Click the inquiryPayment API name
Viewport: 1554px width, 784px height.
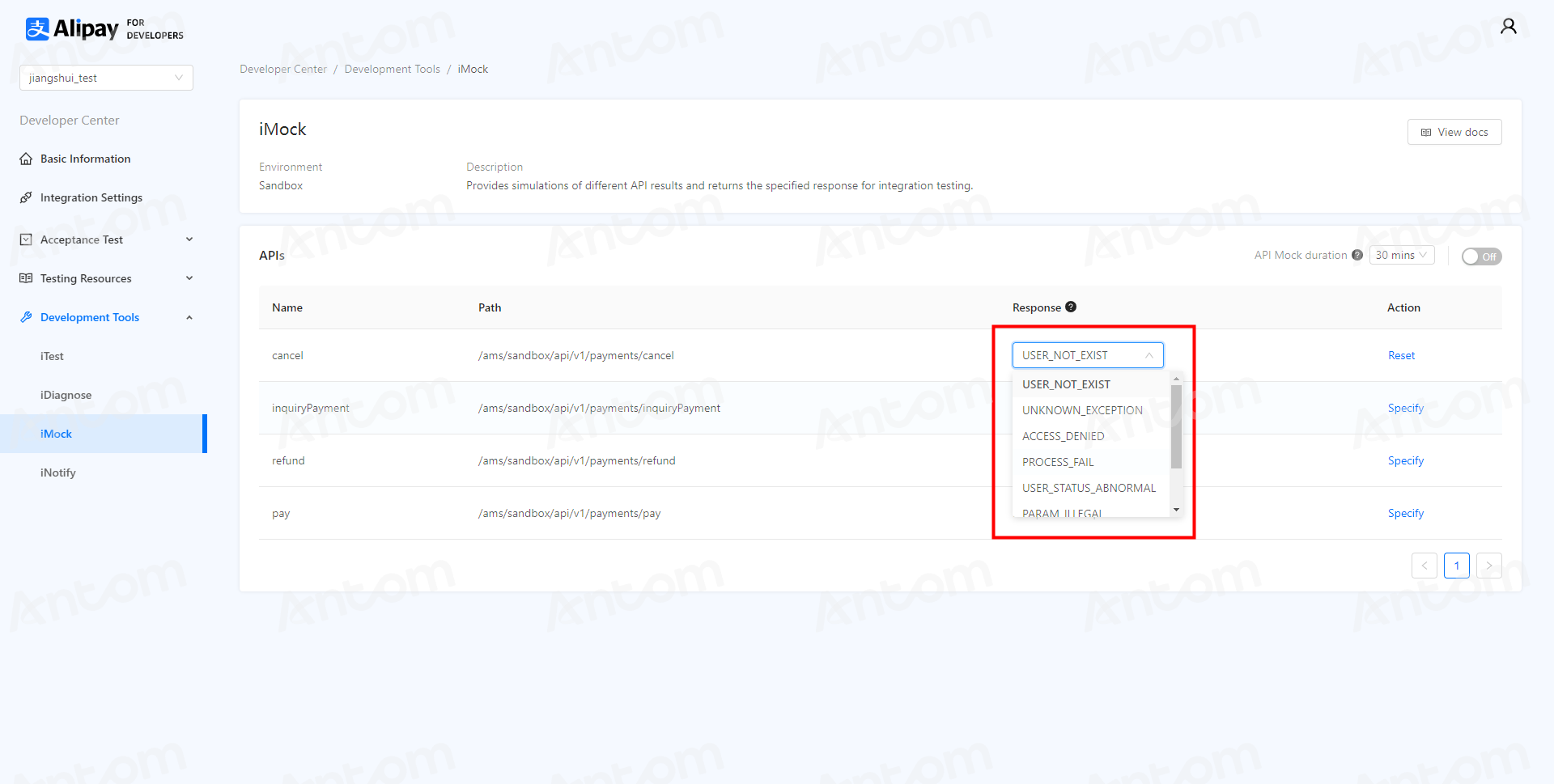point(311,408)
